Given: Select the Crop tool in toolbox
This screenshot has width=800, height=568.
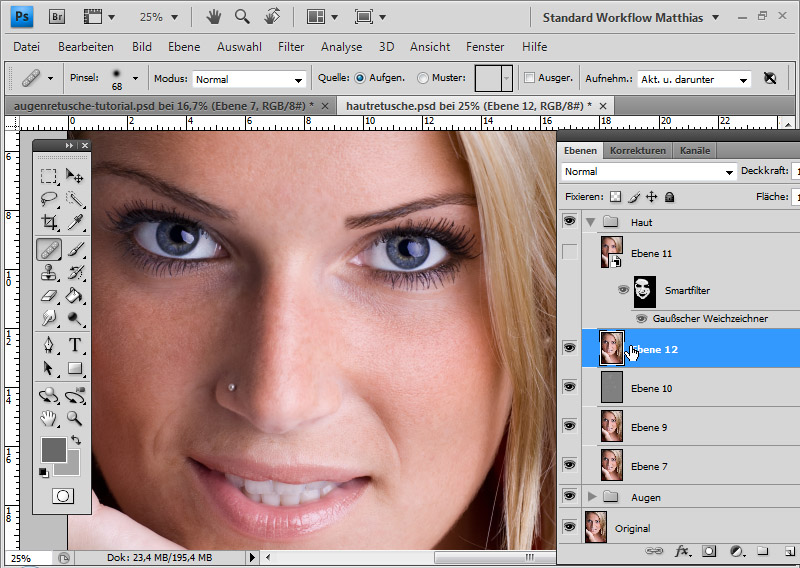Looking at the screenshot, I should 48,222.
